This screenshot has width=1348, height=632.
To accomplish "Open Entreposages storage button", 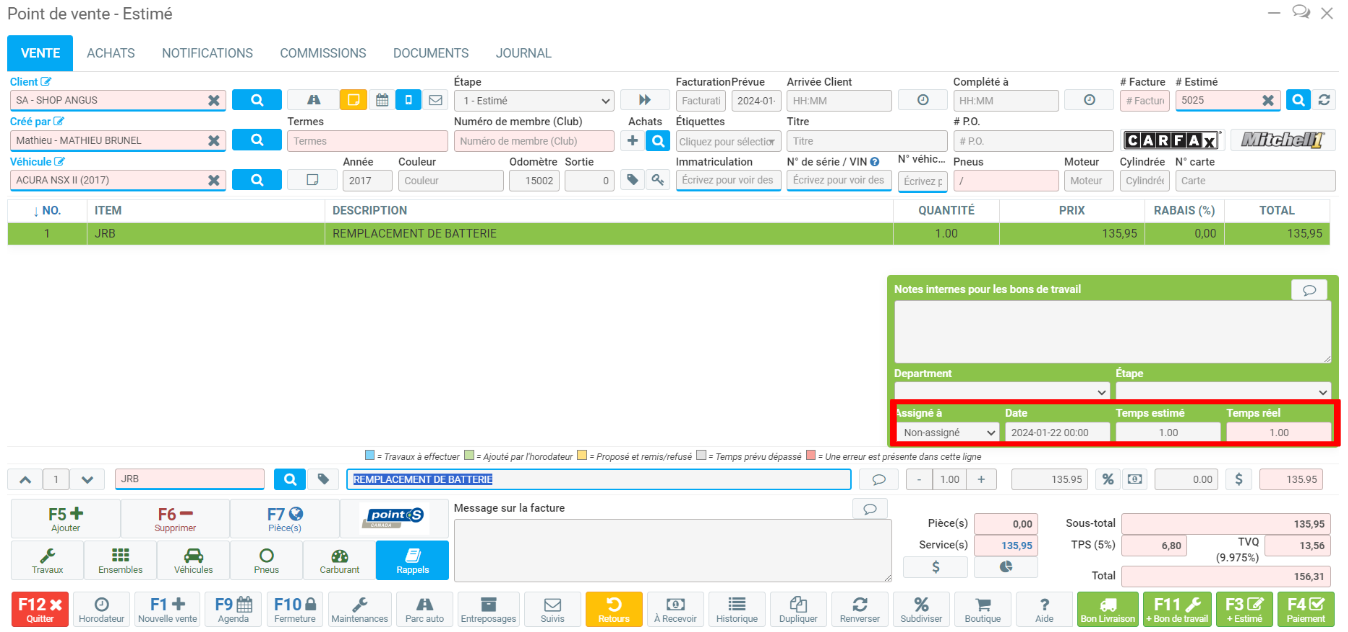I will coord(488,609).
